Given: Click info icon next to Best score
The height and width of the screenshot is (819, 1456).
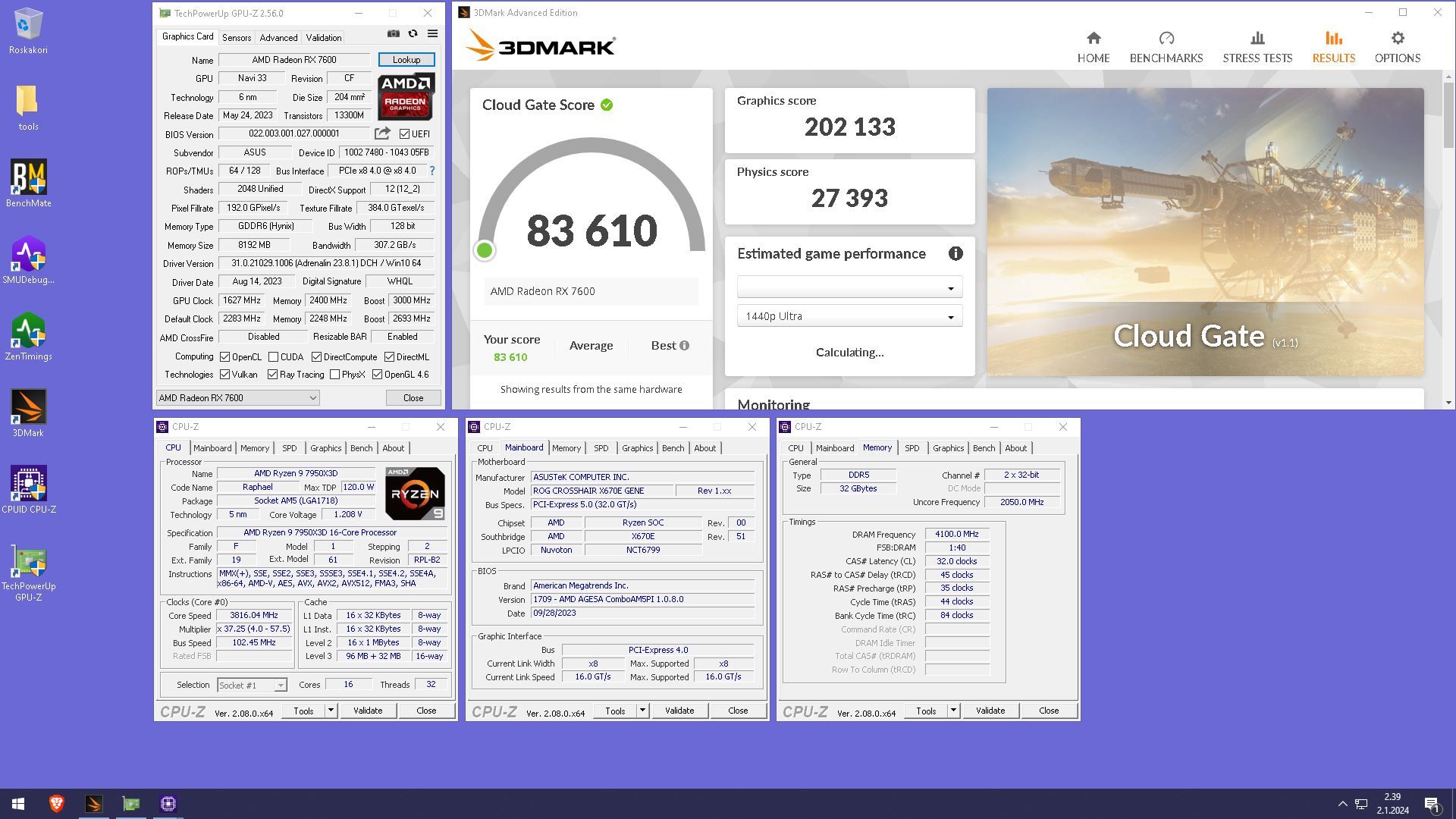Looking at the screenshot, I should pyautogui.click(x=684, y=346).
